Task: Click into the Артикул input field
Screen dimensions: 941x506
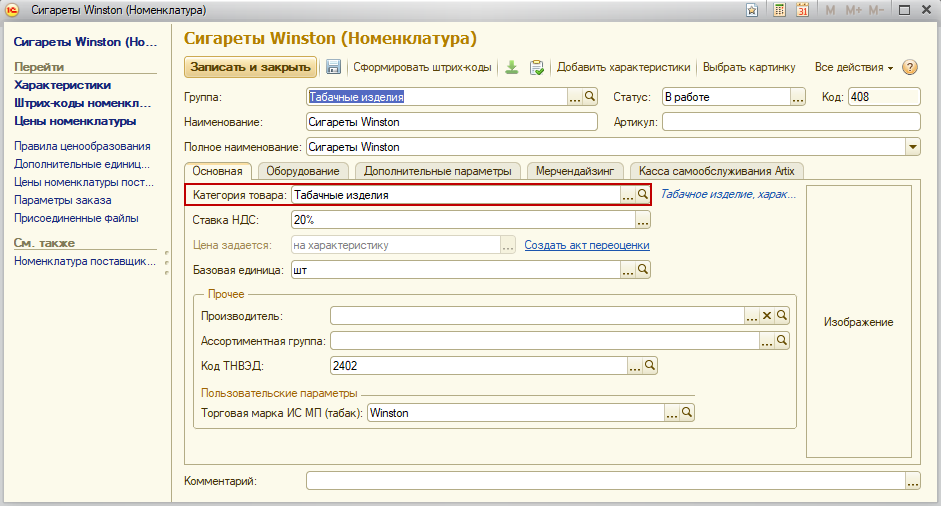Action: pos(791,122)
